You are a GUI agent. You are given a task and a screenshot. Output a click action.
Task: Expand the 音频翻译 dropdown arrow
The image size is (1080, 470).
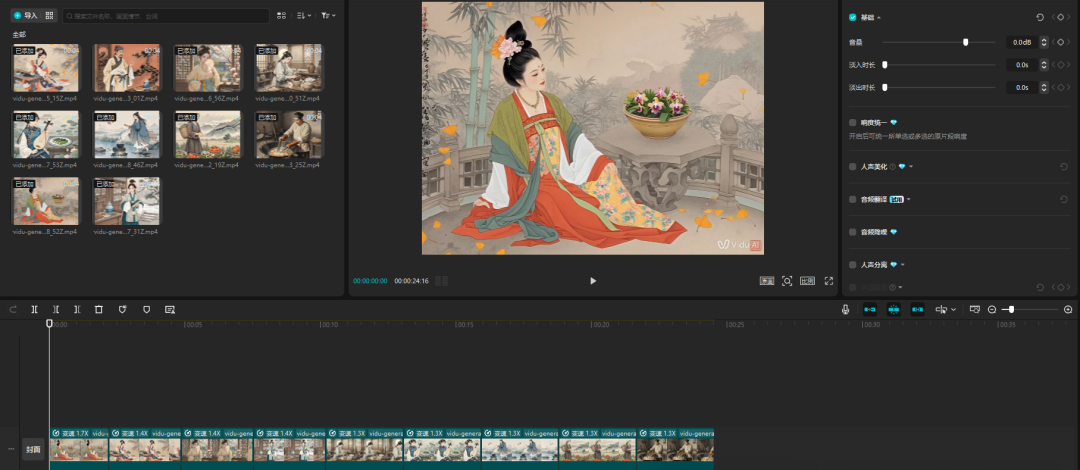[x=908, y=199]
